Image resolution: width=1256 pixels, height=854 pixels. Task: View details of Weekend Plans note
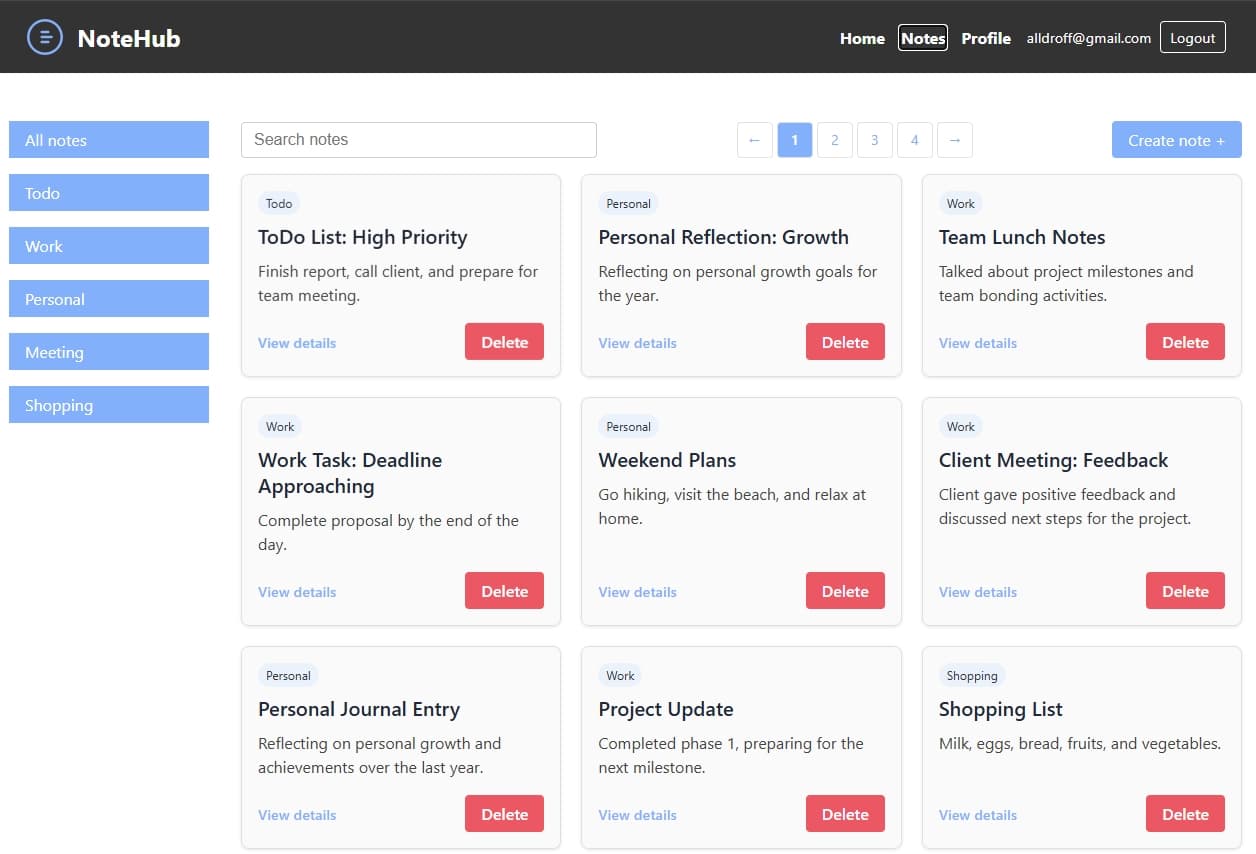[638, 592]
